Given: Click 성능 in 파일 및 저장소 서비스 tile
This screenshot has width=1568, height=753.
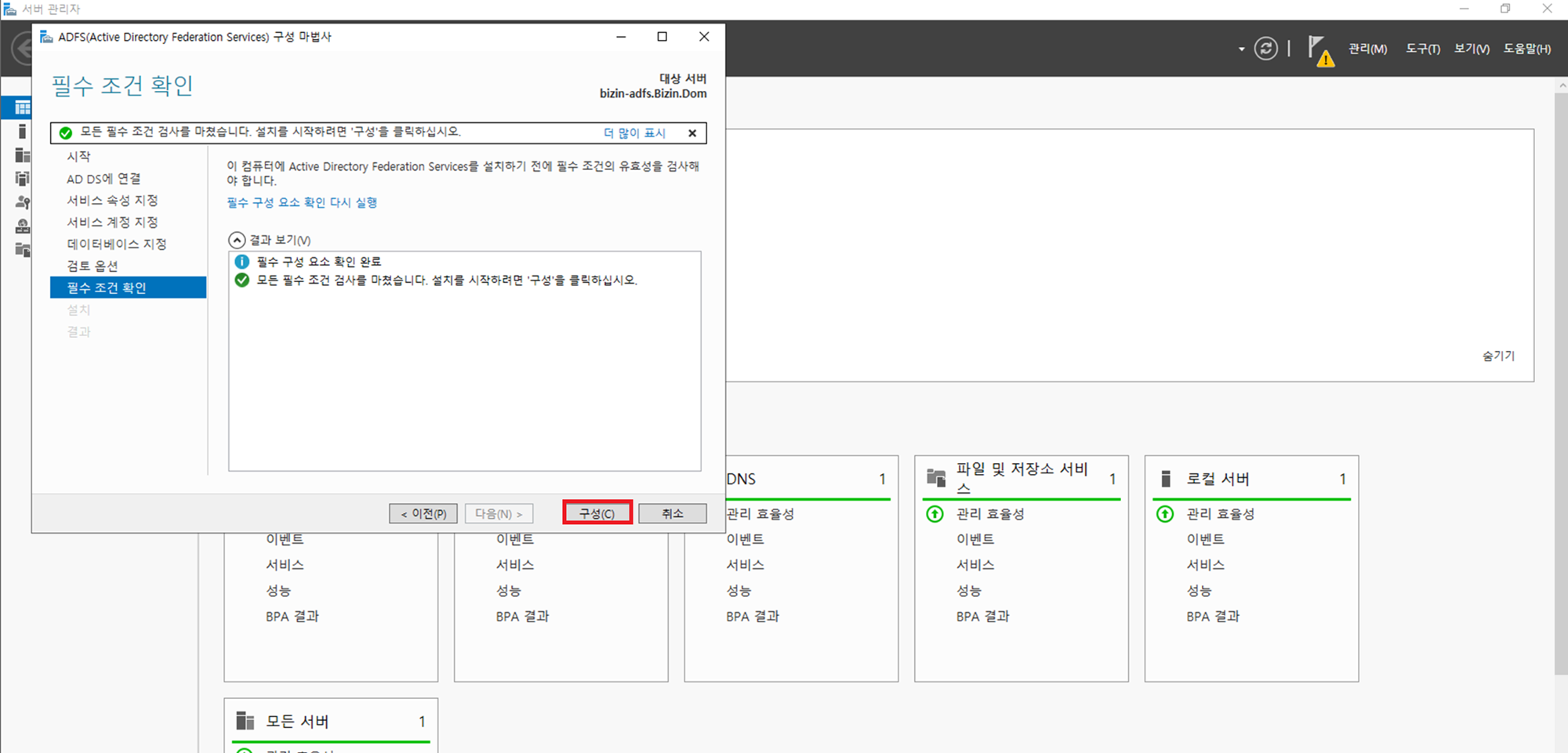Looking at the screenshot, I should (969, 591).
